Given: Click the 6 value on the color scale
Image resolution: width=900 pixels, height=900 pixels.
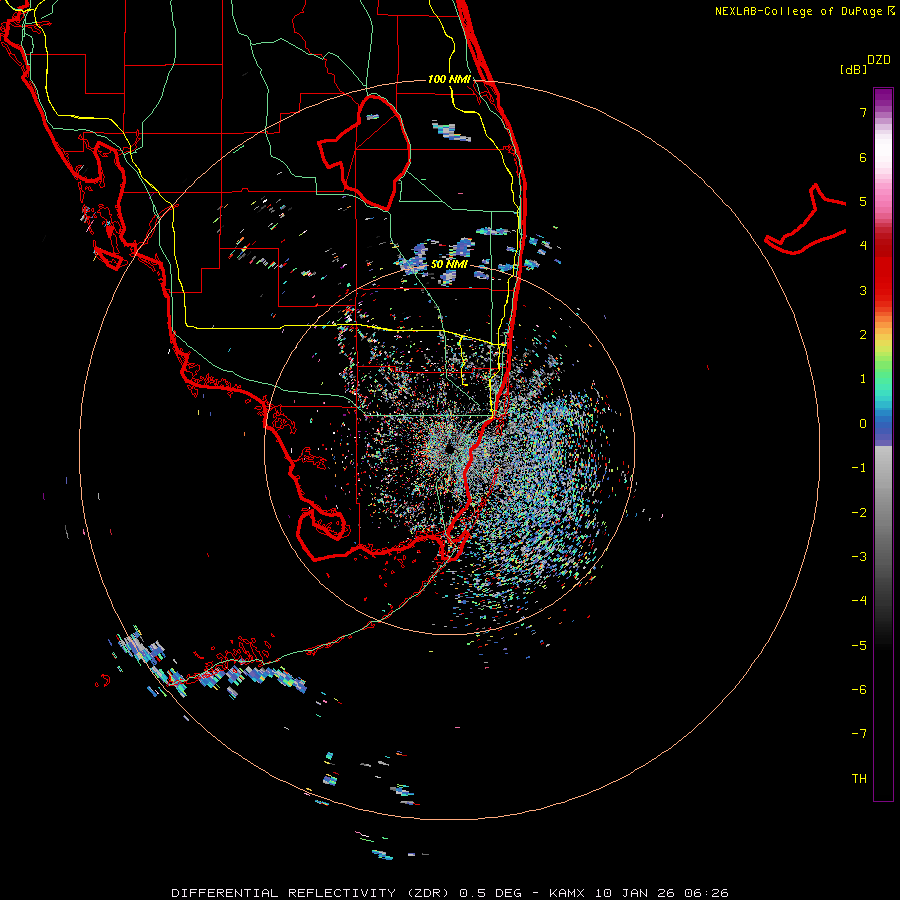Looking at the screenshot, I should tap(863, 157).
